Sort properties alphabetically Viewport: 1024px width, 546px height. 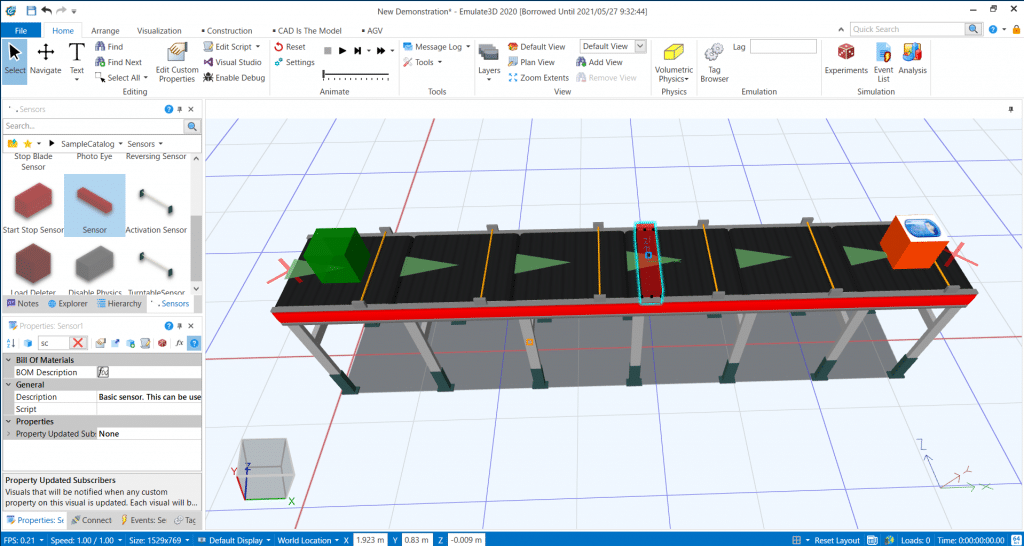point(11,343)
